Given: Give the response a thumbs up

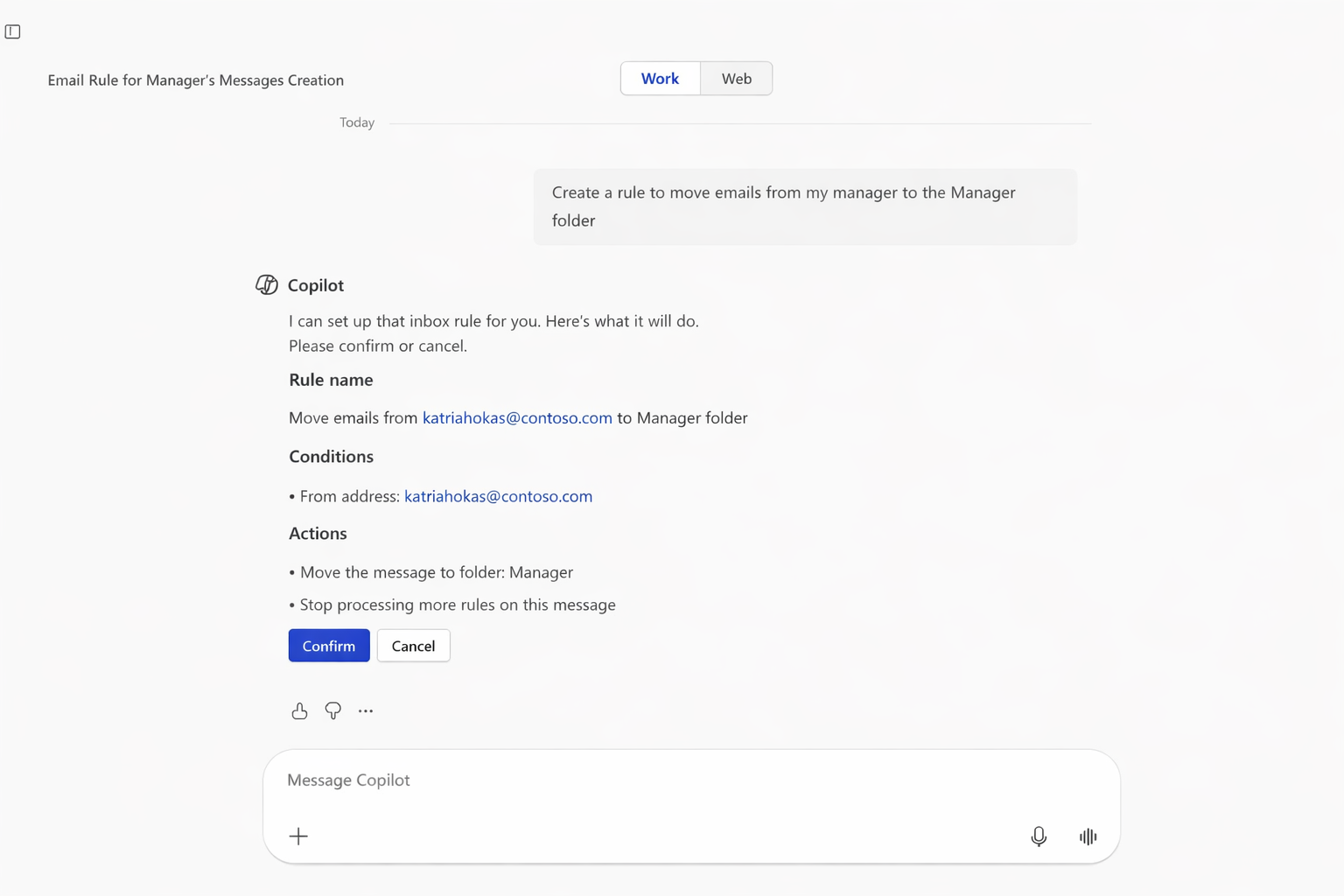Looking at the screenshot, I should tap(299, 711).
